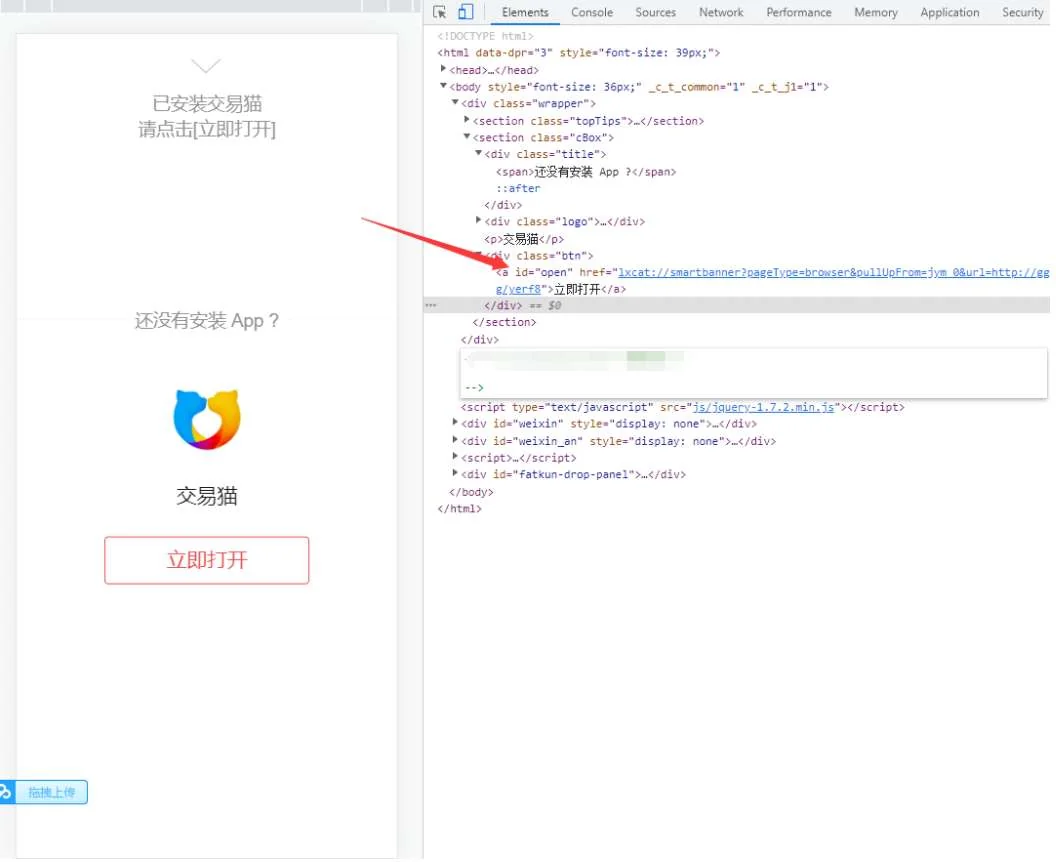Open the Sources tab

coord(656,12)
